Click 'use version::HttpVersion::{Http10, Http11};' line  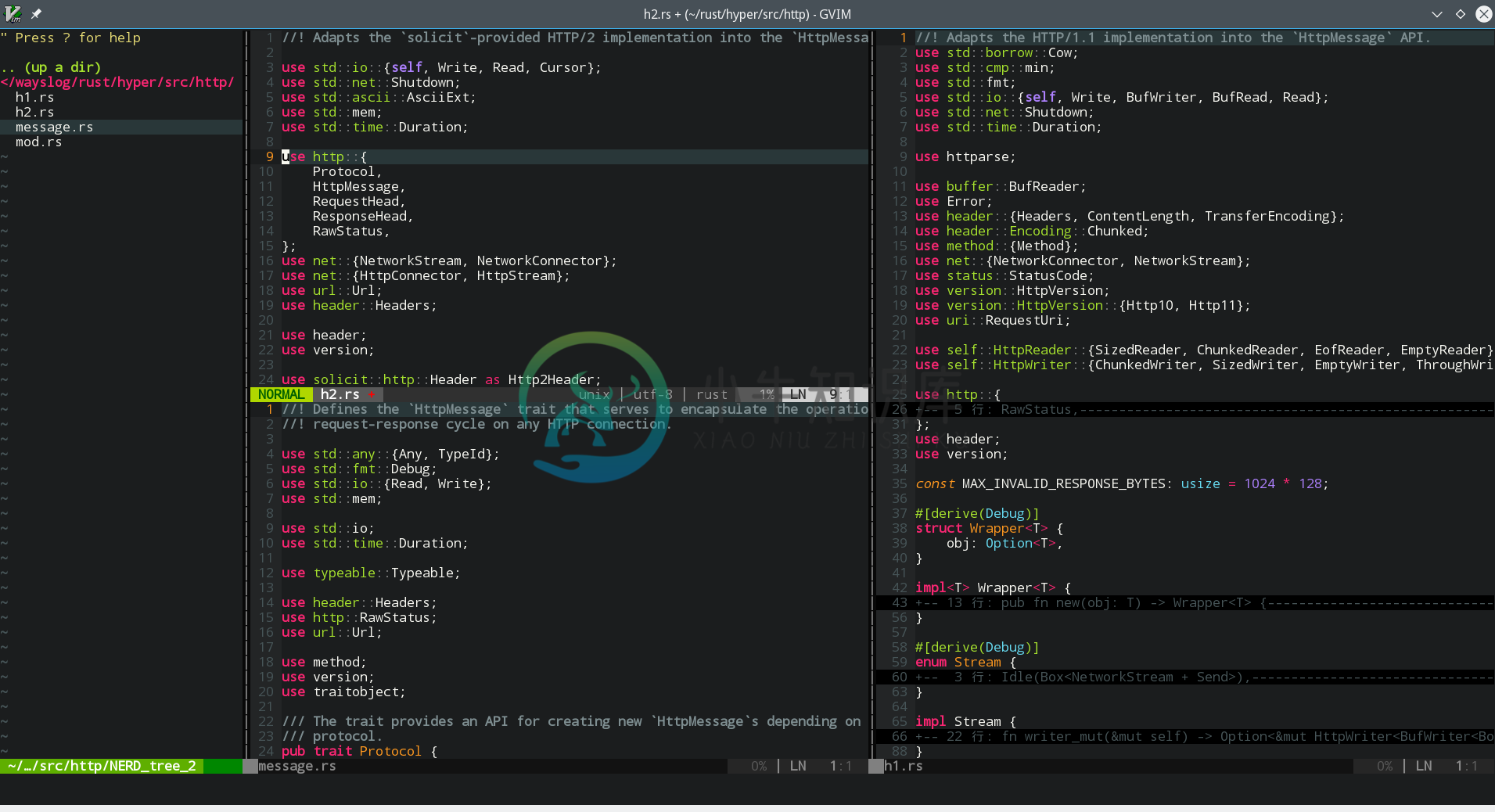[1083, 305]
